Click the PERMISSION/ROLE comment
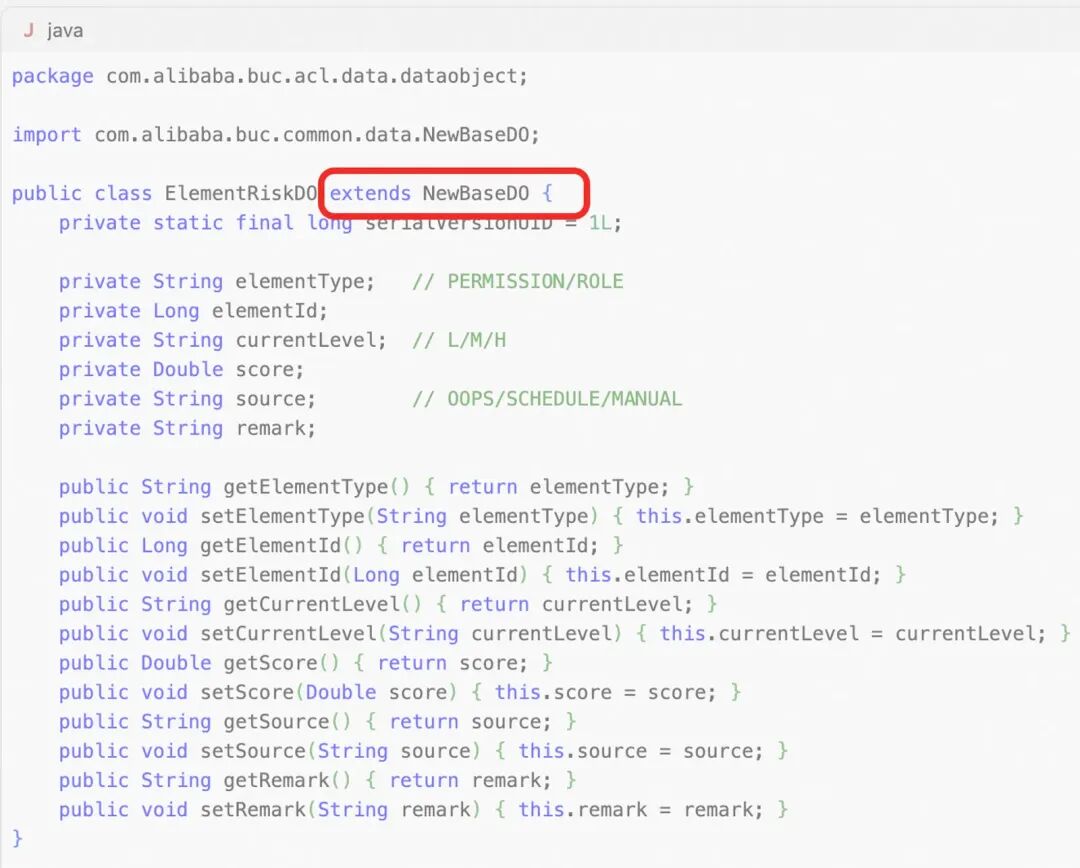This screenshot has height=868, width=1080. click(518, 281)
